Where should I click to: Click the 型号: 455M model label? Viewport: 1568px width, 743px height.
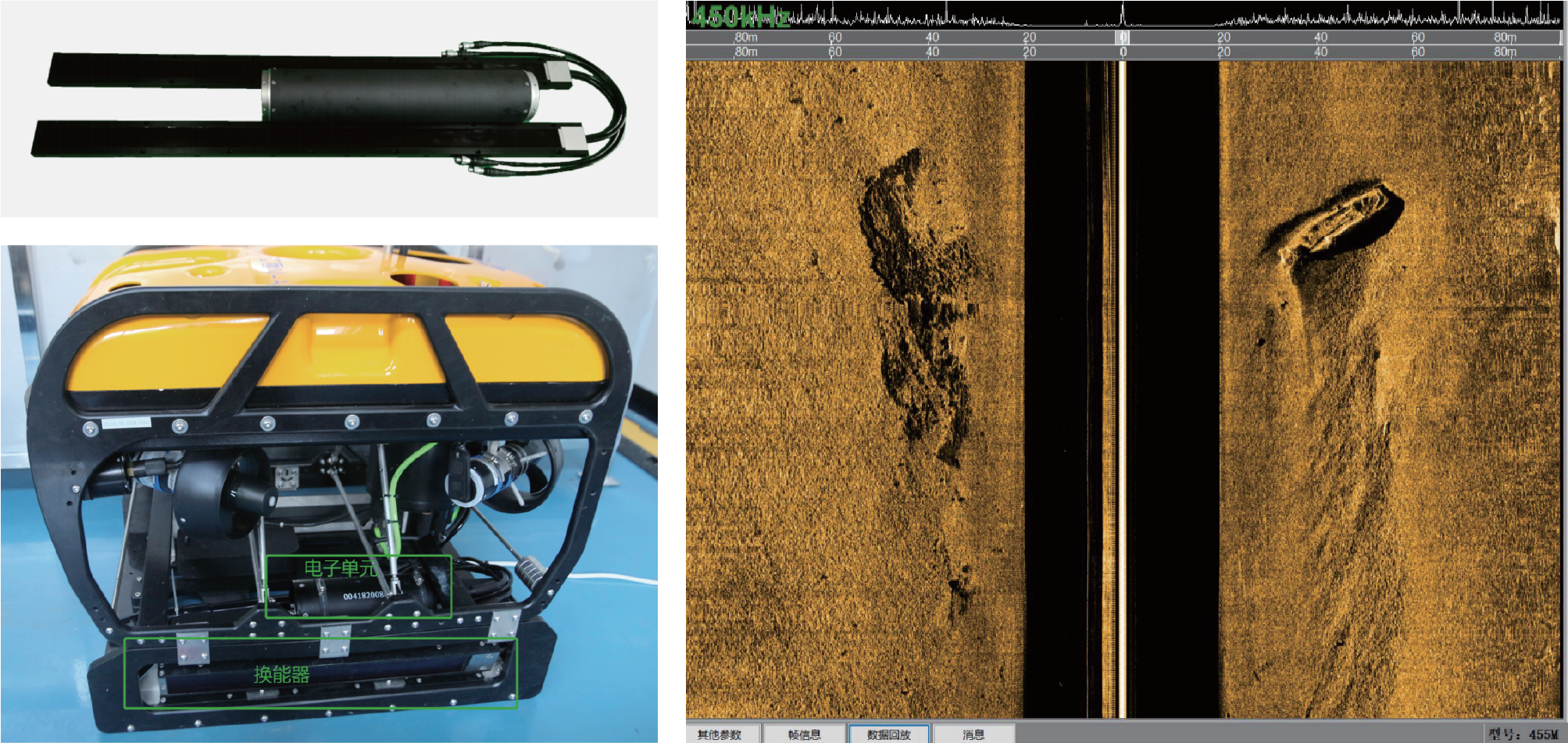1523,734
